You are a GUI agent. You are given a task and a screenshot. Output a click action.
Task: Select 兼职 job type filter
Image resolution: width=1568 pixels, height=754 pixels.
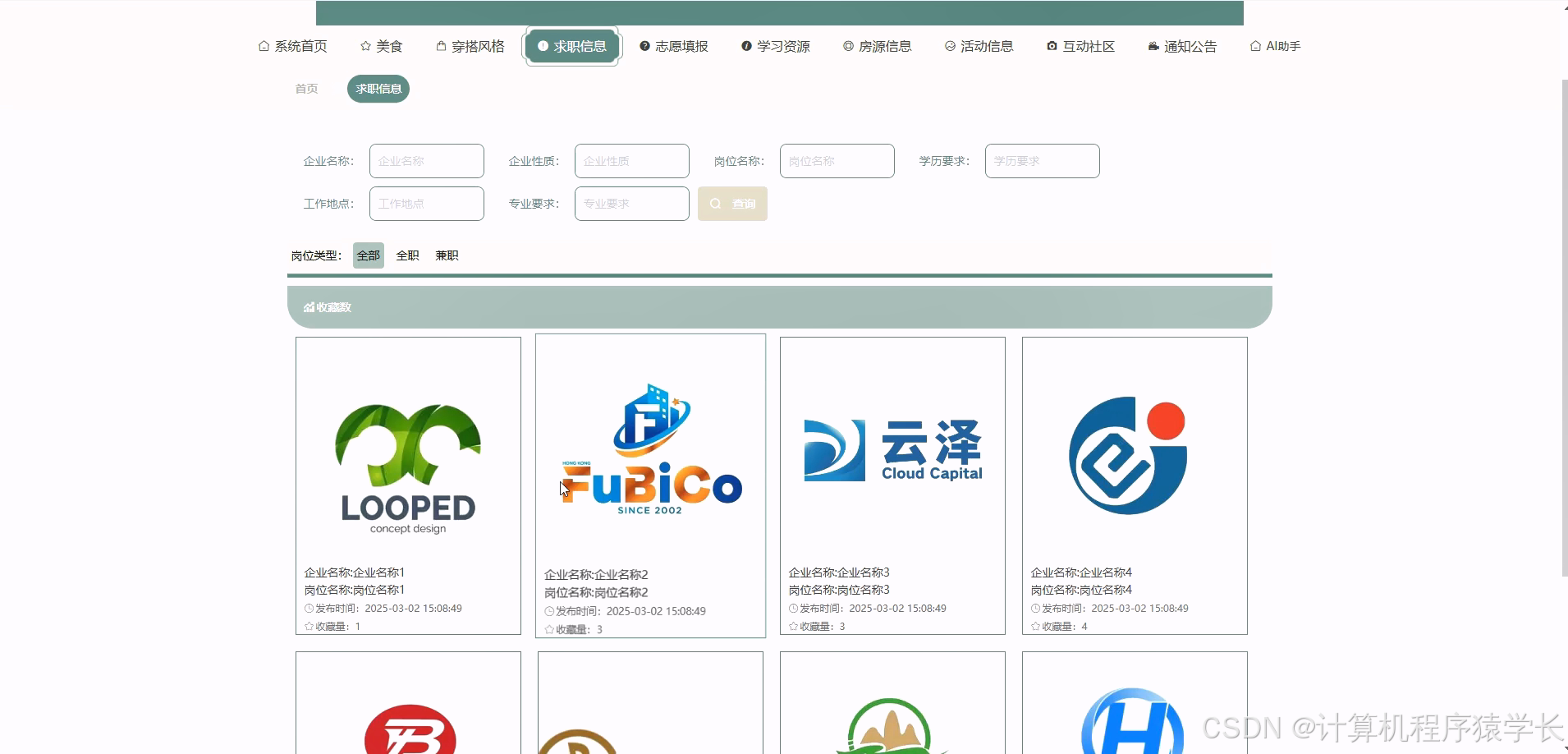point(447,255)
